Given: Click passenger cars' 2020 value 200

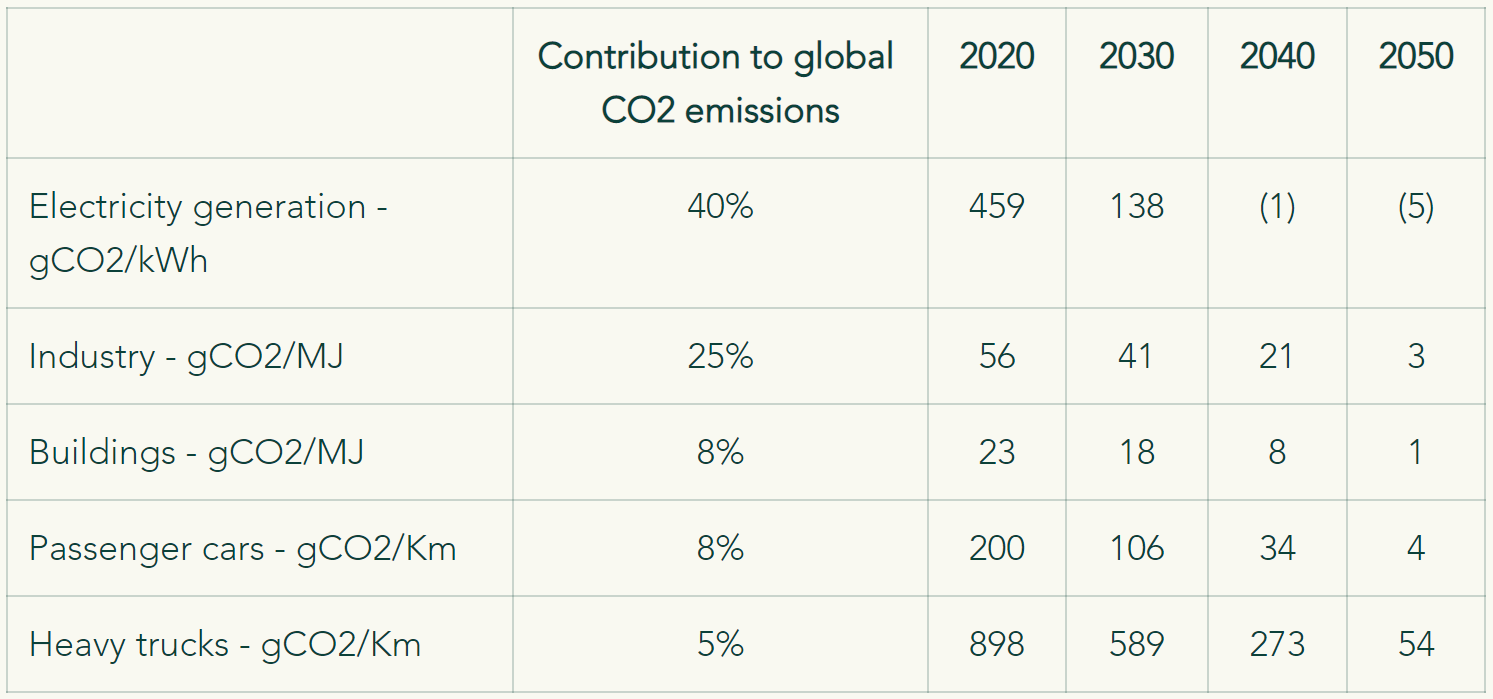Looking at the screenshot, I should 997,549.
